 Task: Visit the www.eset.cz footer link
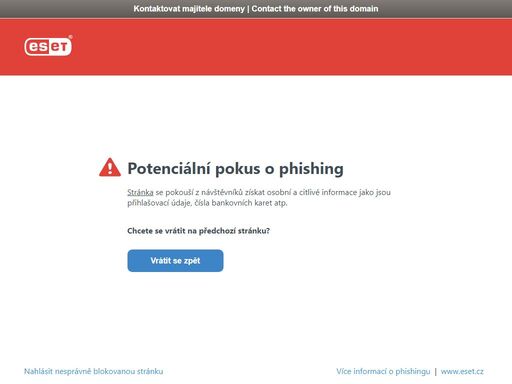[462, 371]
